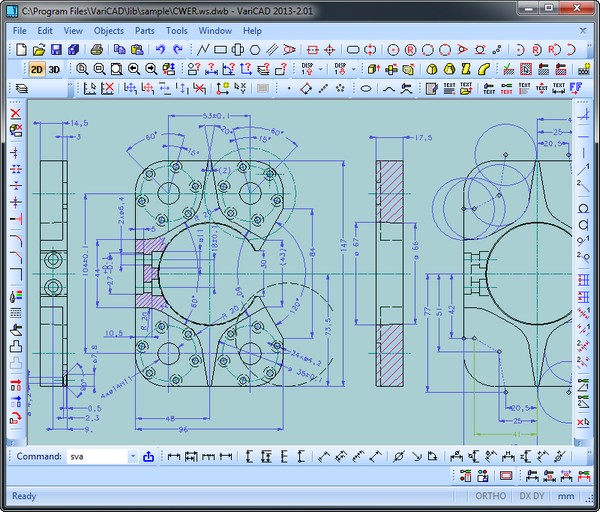Select the Line drawing tool
The image size is (600, 512).
click(x=204, y=49)
